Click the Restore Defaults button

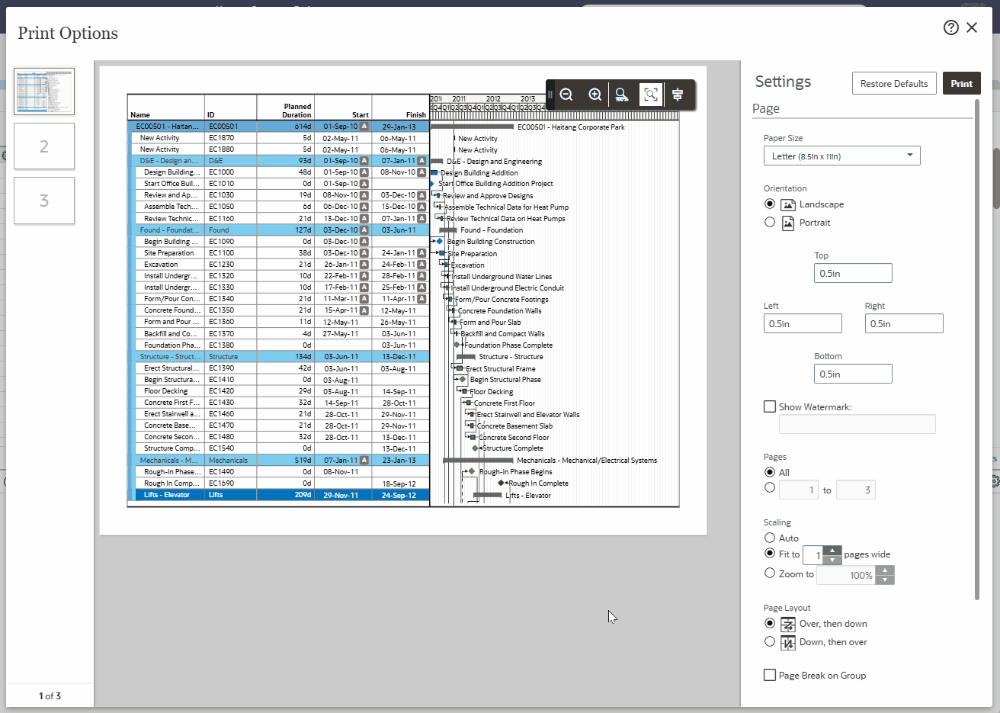[893, 84]
